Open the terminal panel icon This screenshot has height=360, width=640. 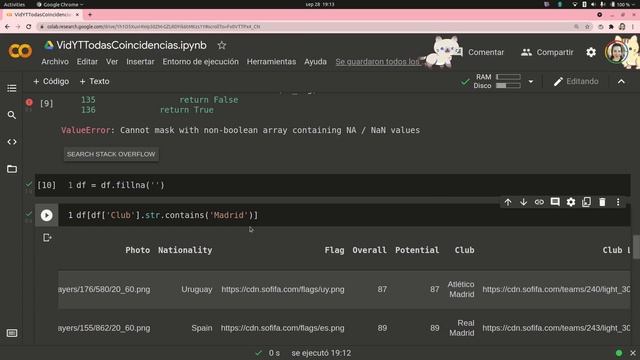pyautogui.click(x=12, y=333)
